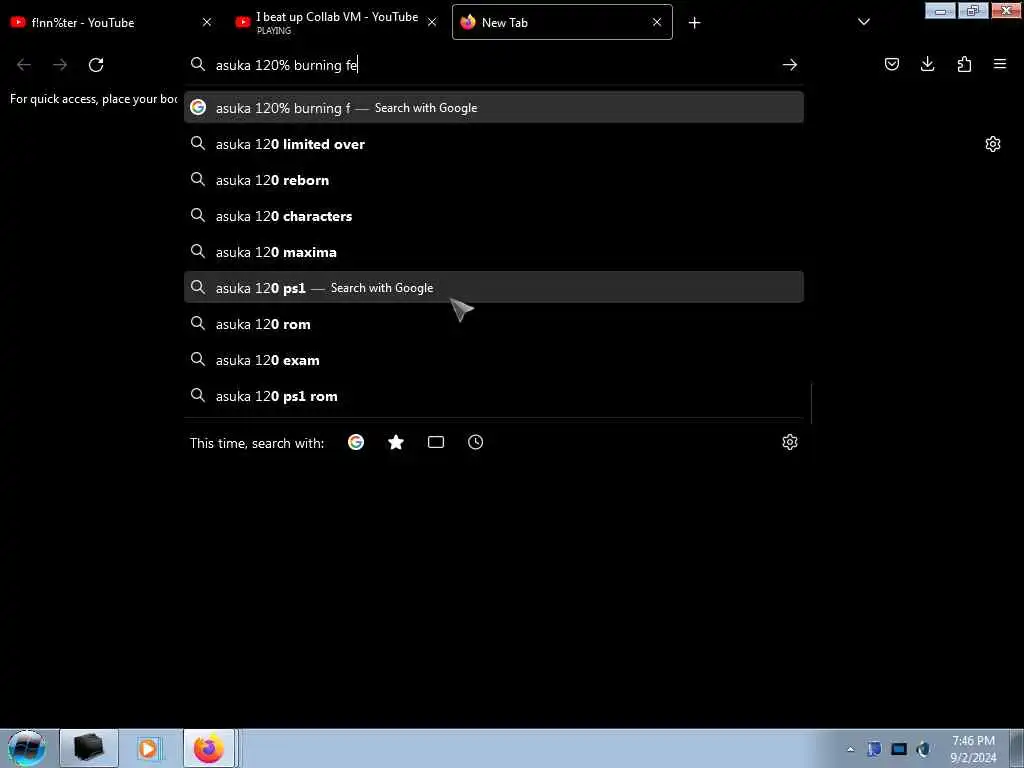Open the Windows Start menu orb
Image resolution: width=1024 pixels, height=768 pixels.
26,748
